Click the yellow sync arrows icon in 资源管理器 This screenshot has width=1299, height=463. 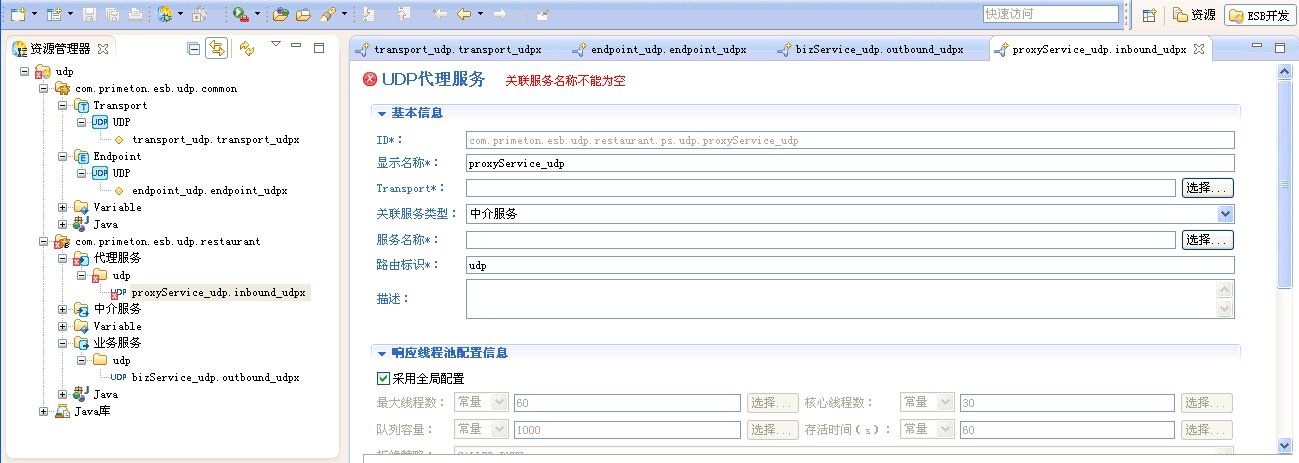[246, 48]
